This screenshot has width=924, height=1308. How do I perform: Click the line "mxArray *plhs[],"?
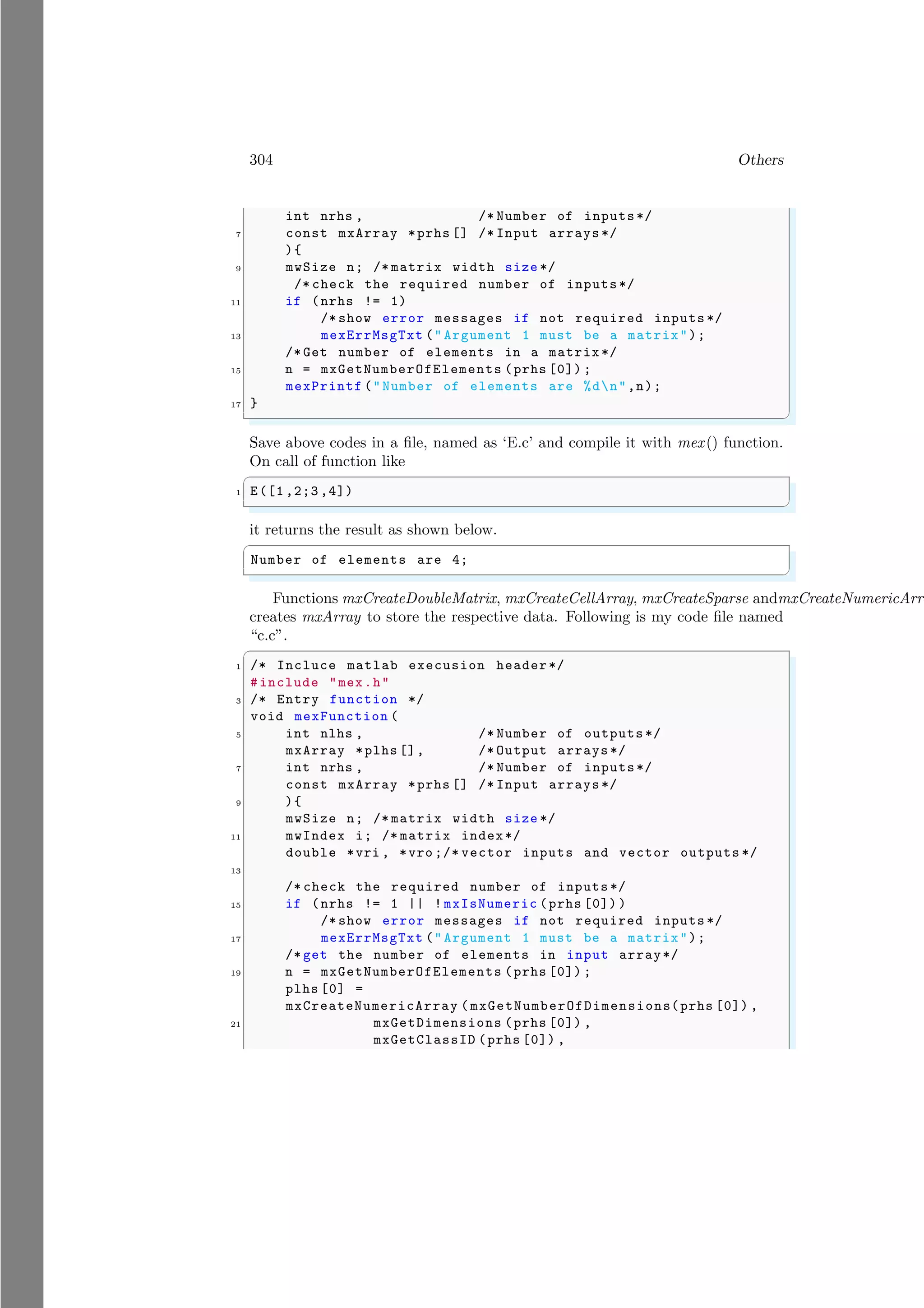tap(354, 751)
